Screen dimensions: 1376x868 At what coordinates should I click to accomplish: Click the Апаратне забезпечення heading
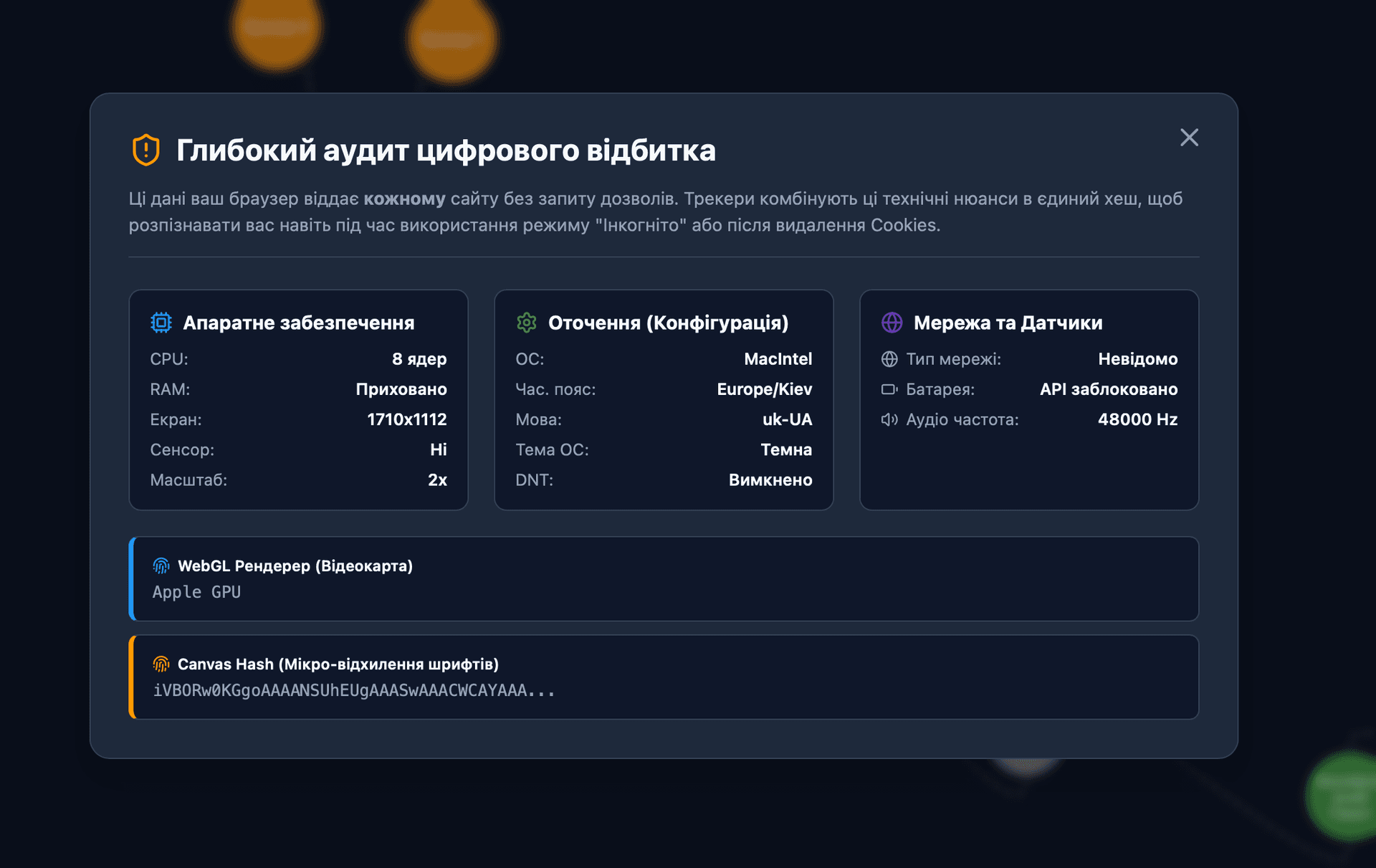[x=299, y=323]
